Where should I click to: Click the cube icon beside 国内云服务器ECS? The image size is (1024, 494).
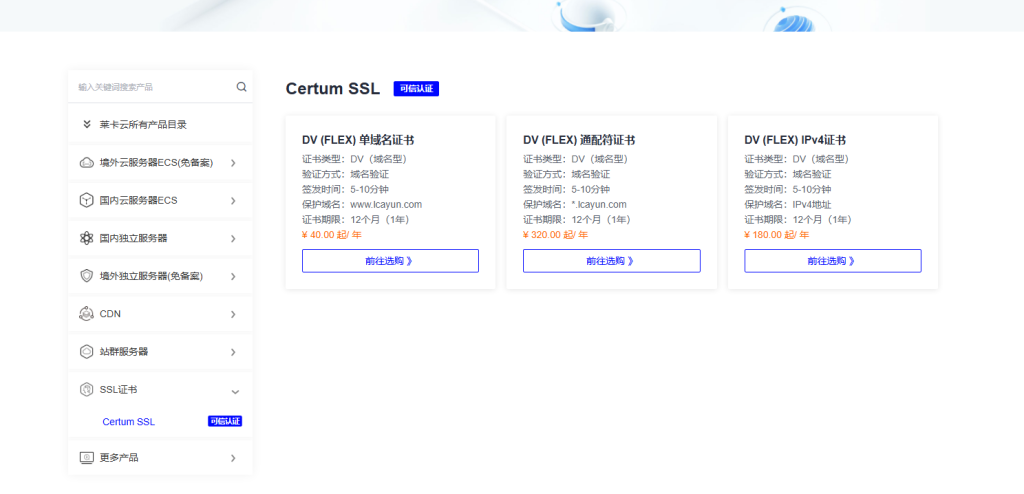pos(86,200)
